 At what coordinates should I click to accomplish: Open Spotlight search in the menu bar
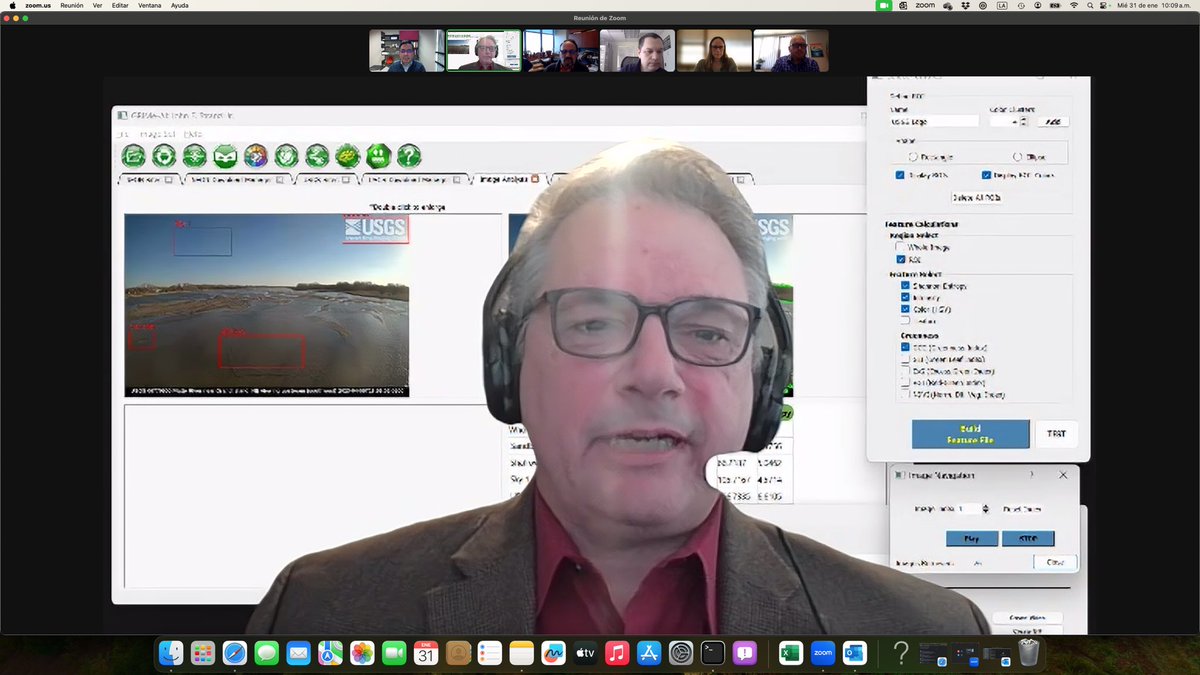[1090, 5]
